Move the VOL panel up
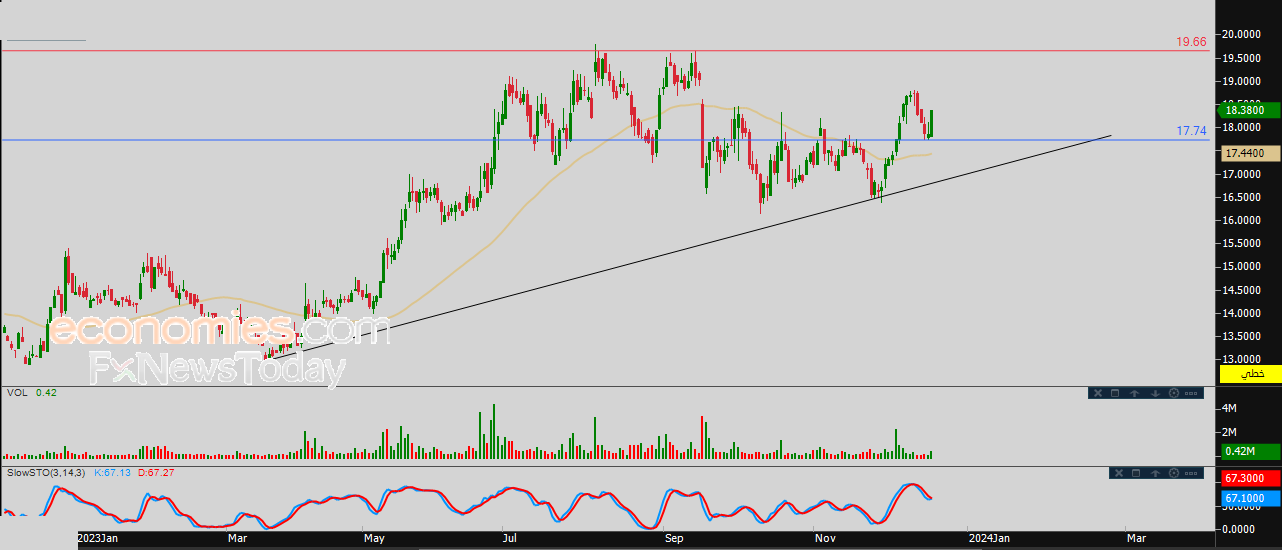 [x=1135, y=393]
